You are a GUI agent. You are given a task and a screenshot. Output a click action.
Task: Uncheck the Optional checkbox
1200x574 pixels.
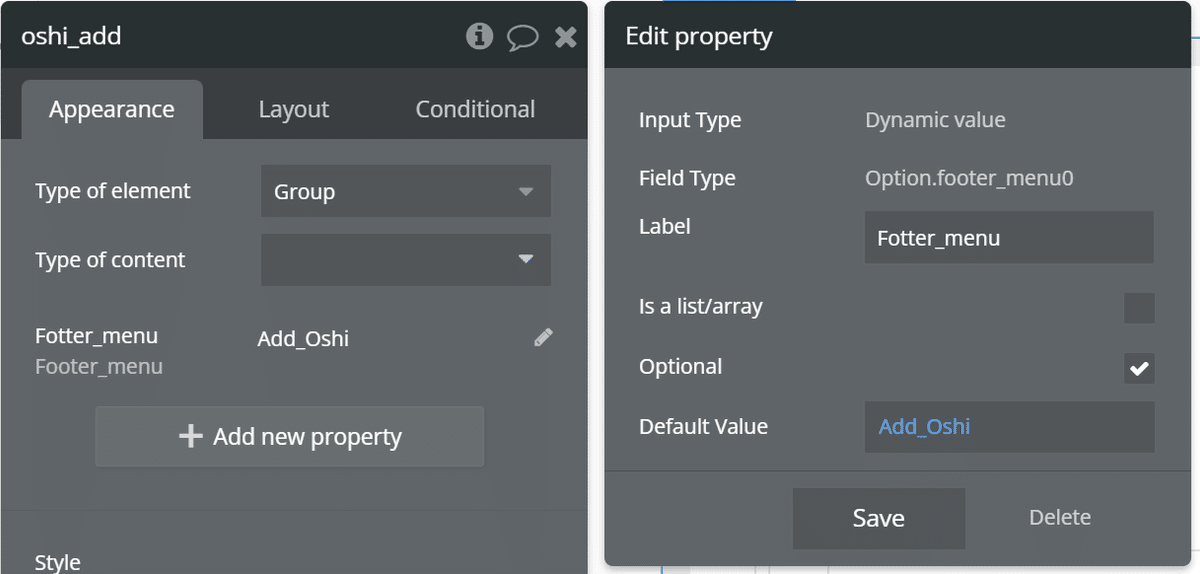[x=1139, y=367]
